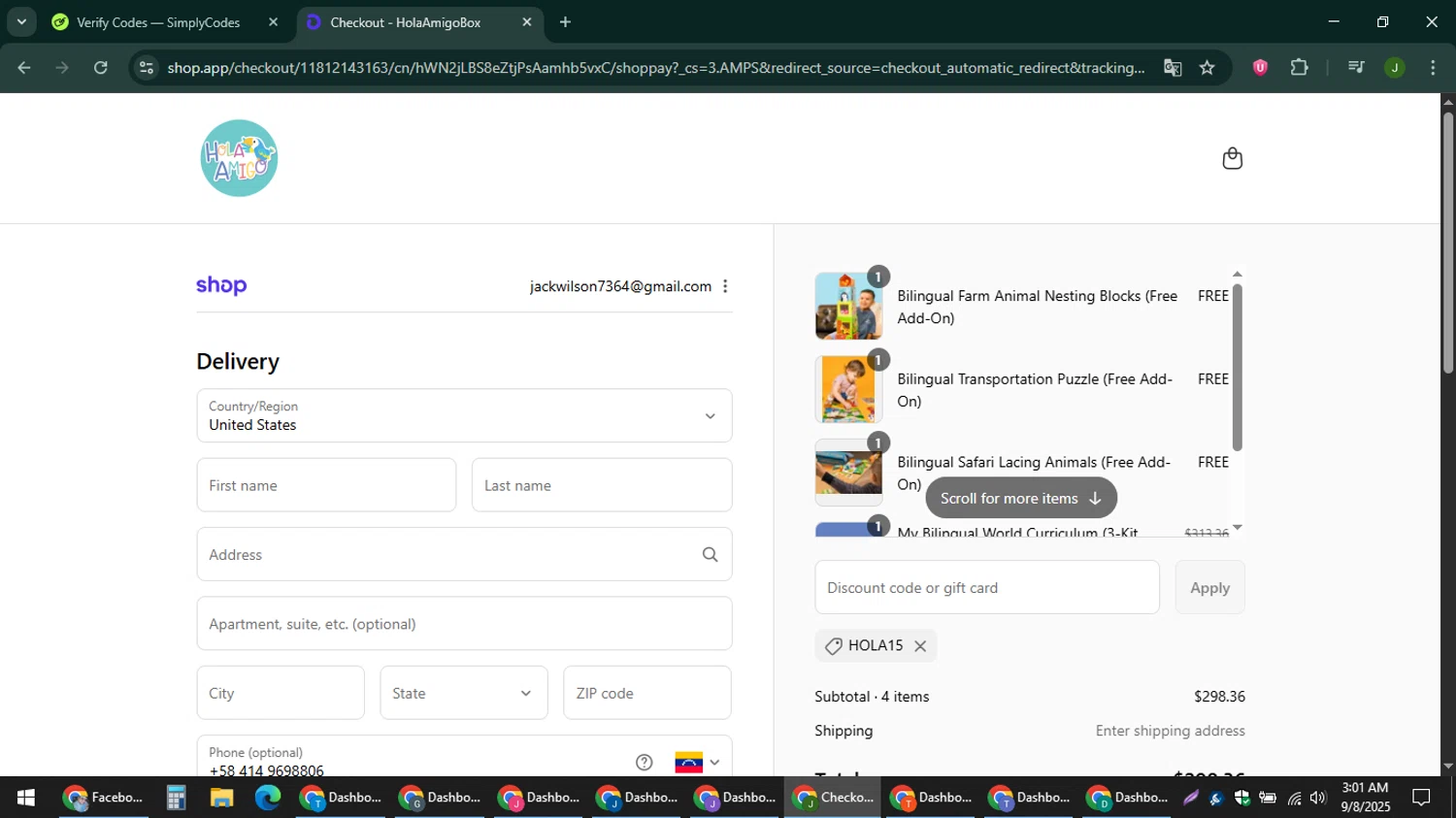Click the jackwilson7364@gmail.com email text
The height and width of the screenshot is (818, 1456).
pos(620,286)
